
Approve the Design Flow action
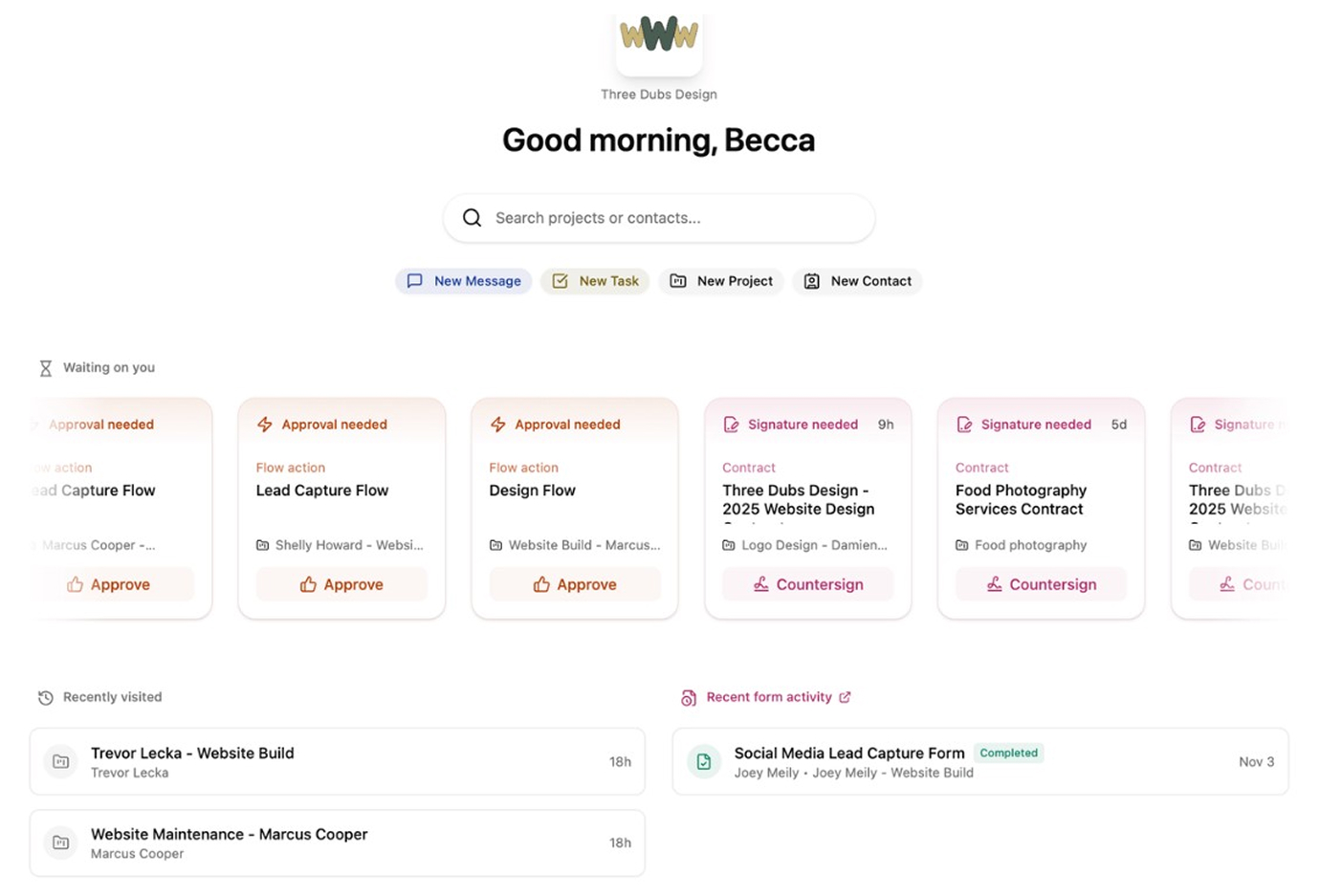(575, 584)
